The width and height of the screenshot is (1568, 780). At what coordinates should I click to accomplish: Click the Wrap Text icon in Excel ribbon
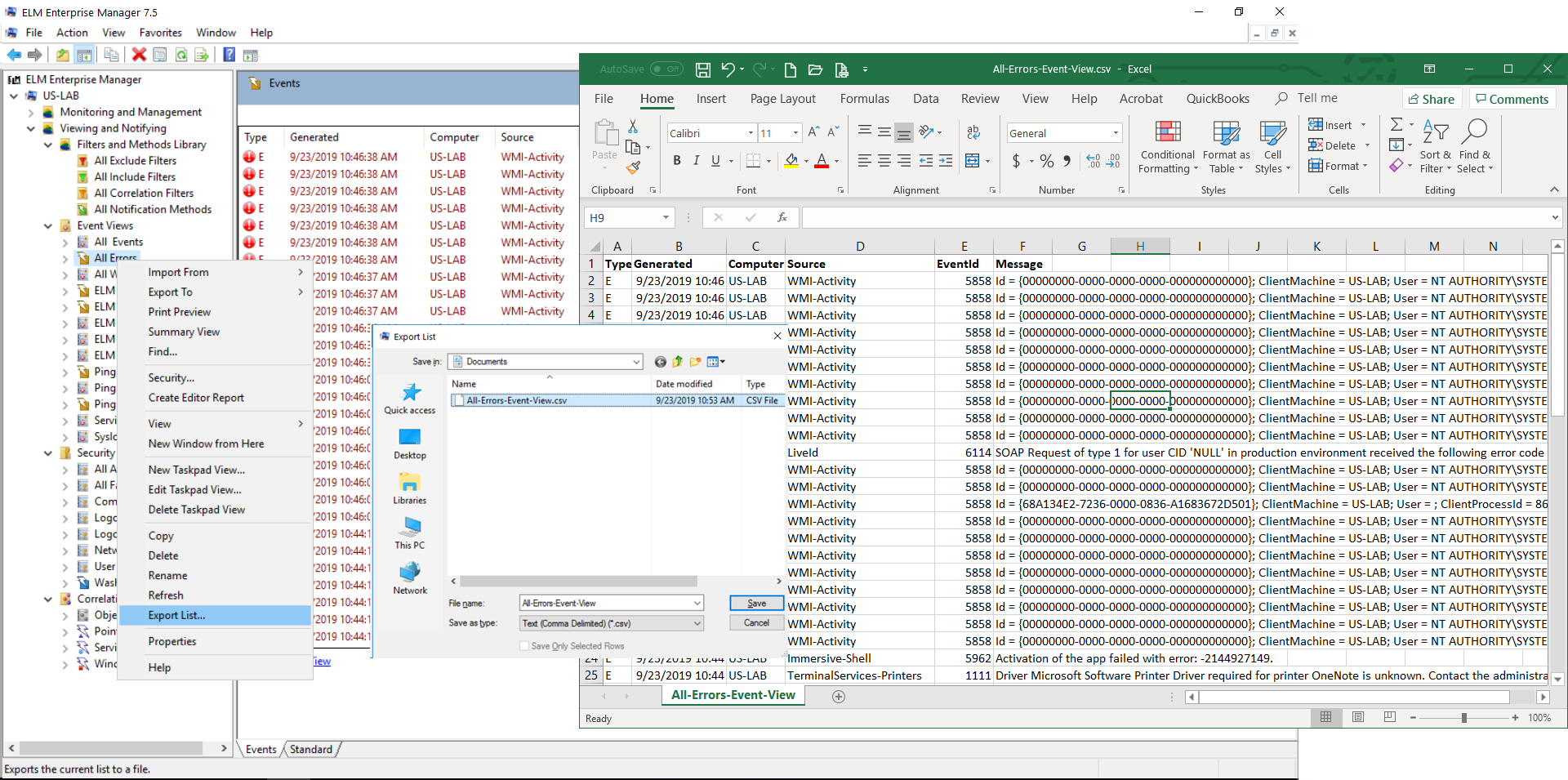coord(973,132)
